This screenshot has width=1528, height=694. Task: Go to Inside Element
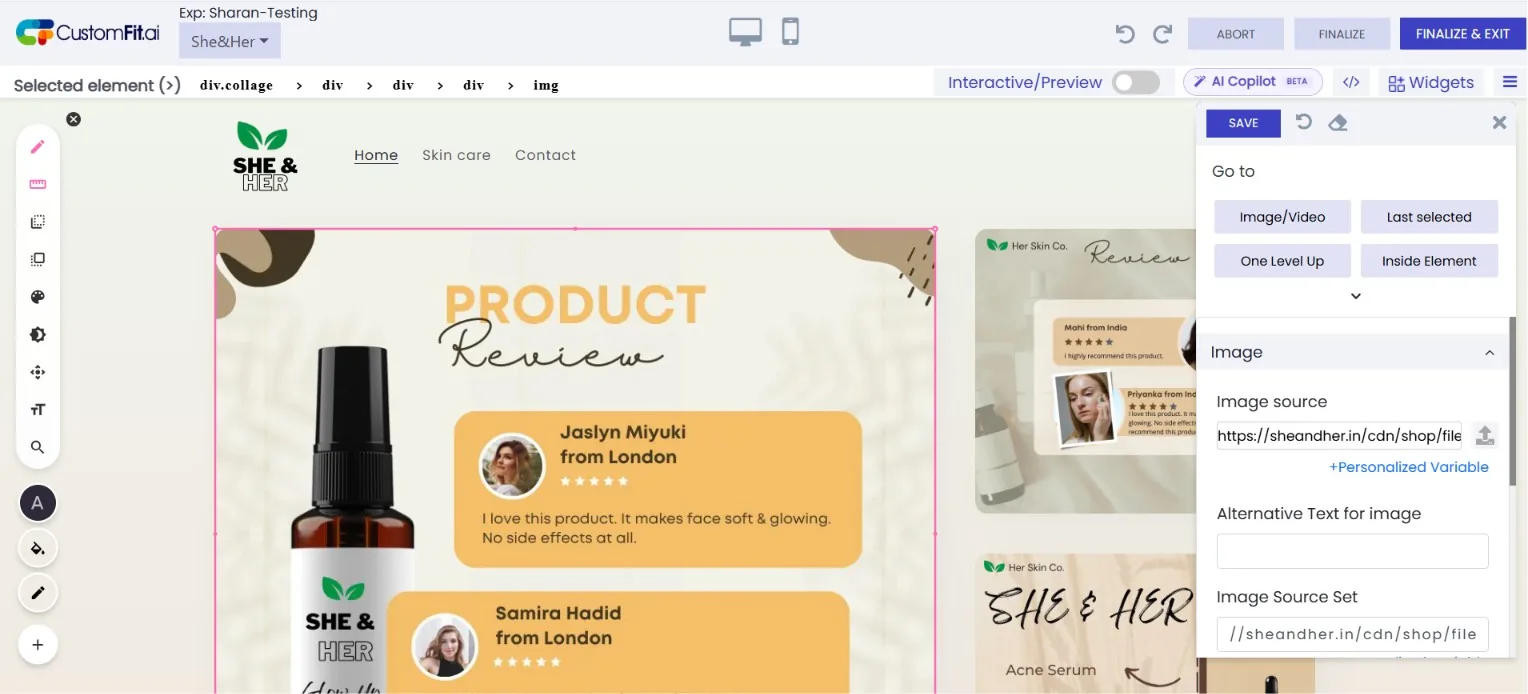pos(1429,261)
